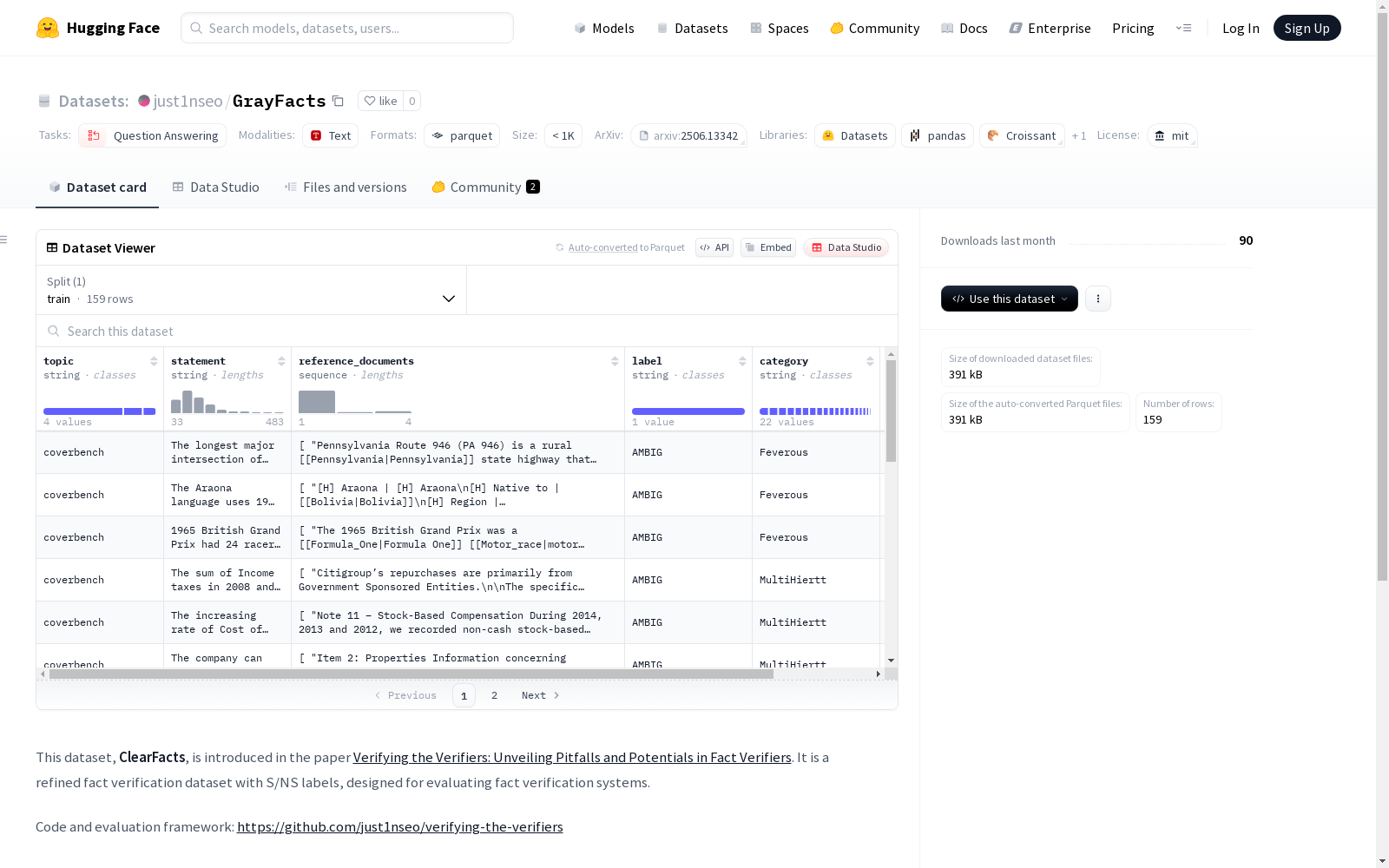This screenshot has height=868, width=1389.
Task: Open the API button in Dataset Viewer
Action: coord(714,247)
